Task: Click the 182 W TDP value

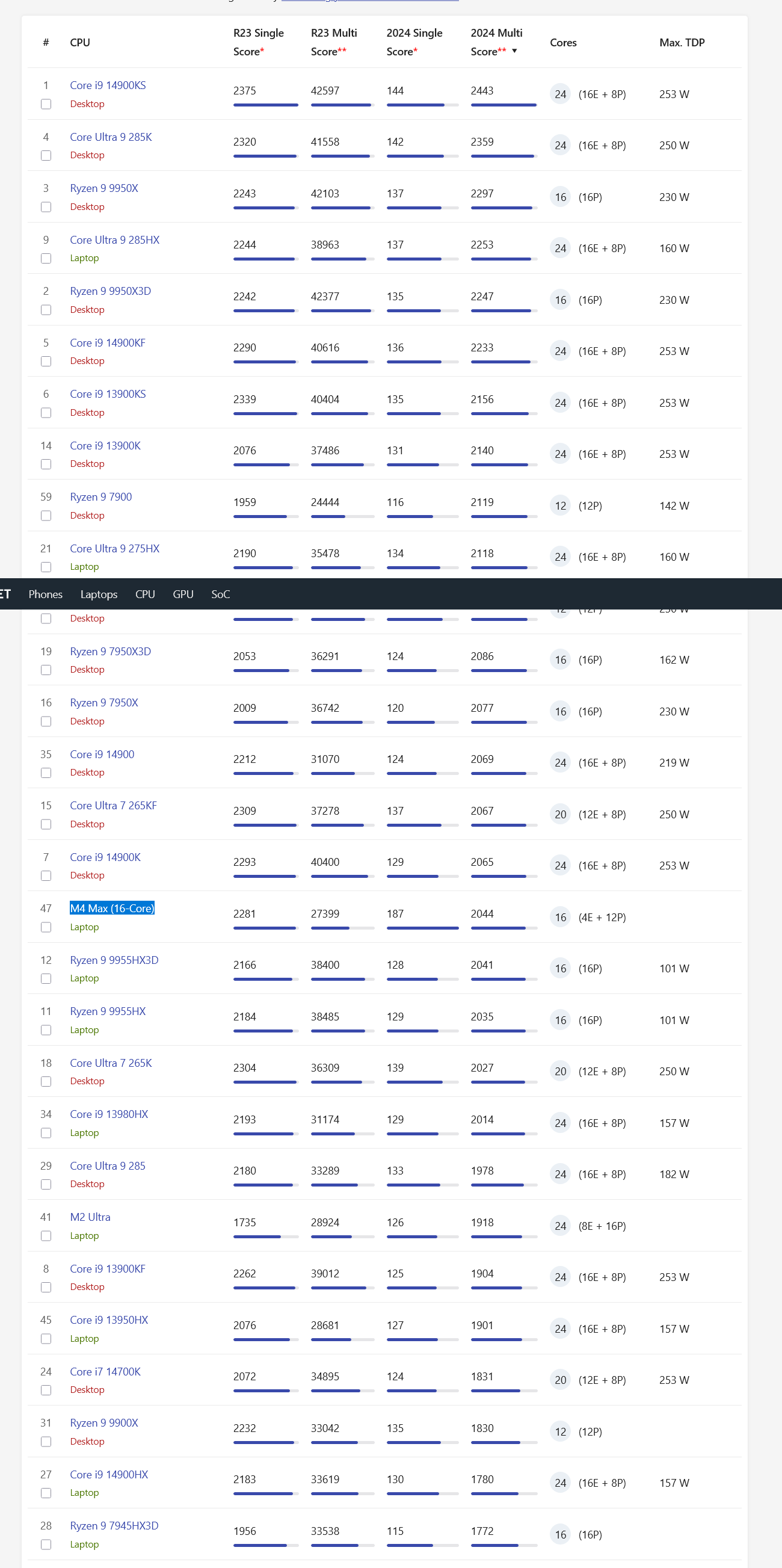Action: [674, 1174]
